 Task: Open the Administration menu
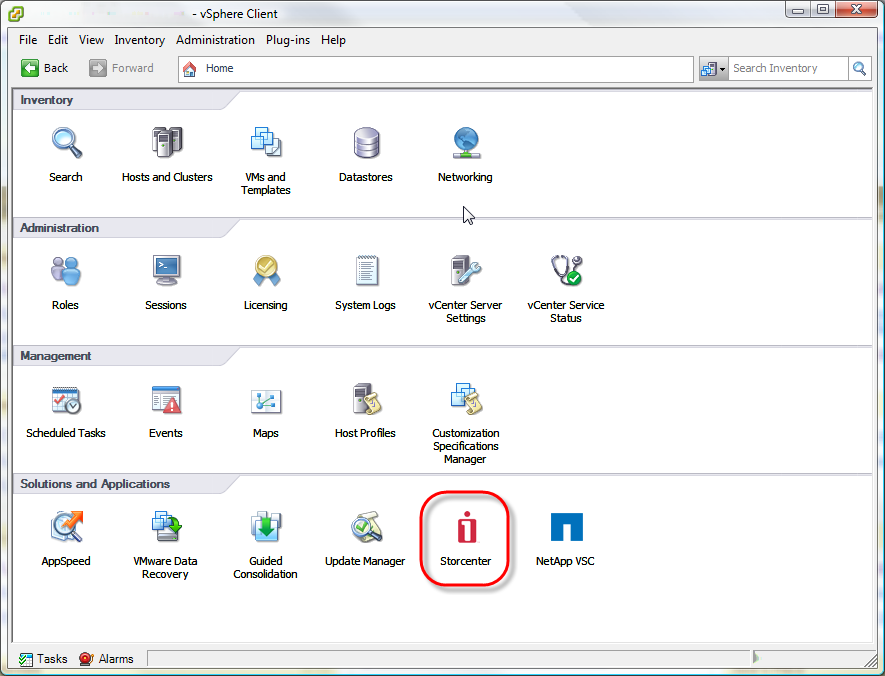point(215,40)
